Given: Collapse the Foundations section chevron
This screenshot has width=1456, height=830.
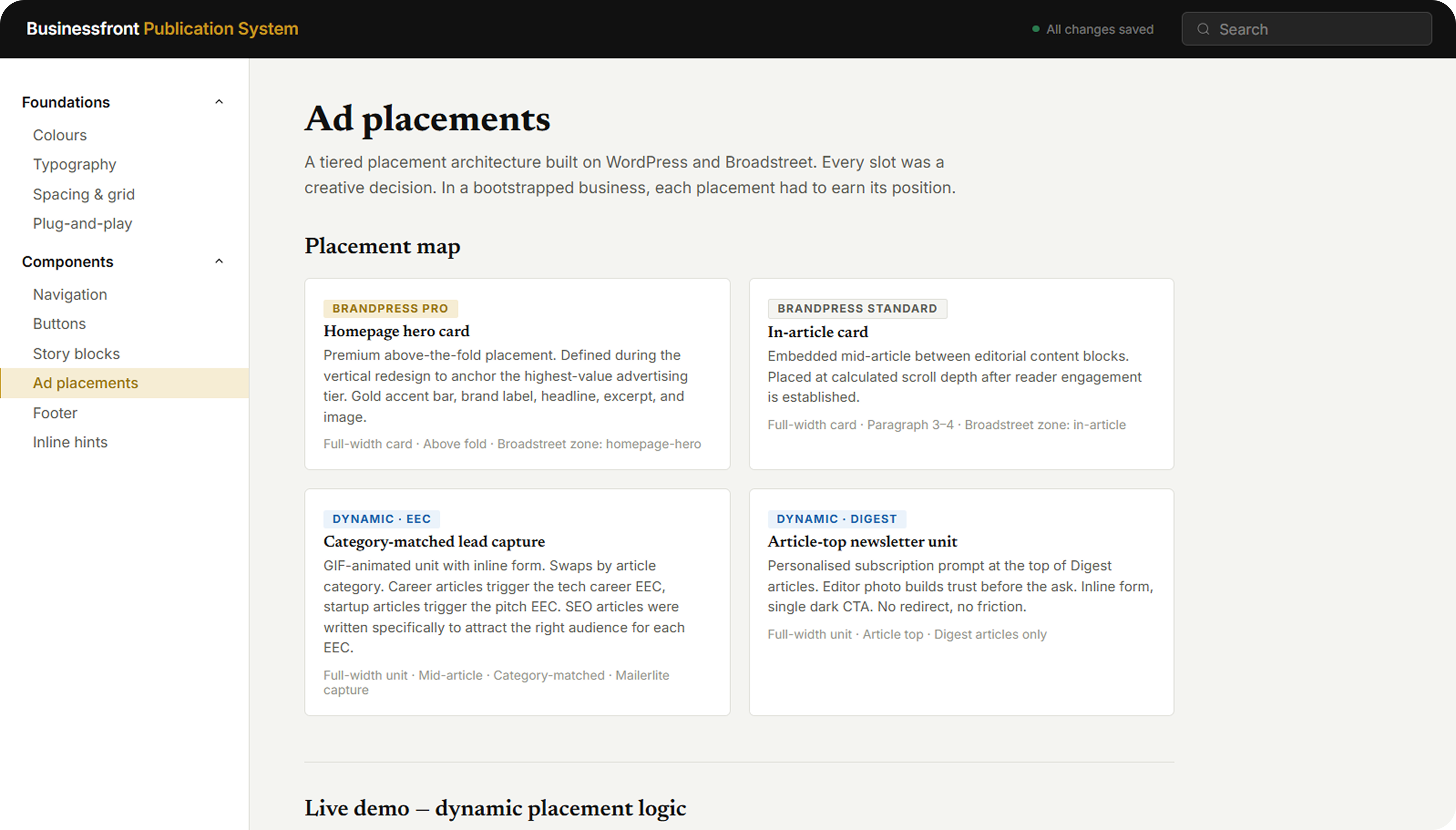Looking at the screenshot, I should point(219,102).
